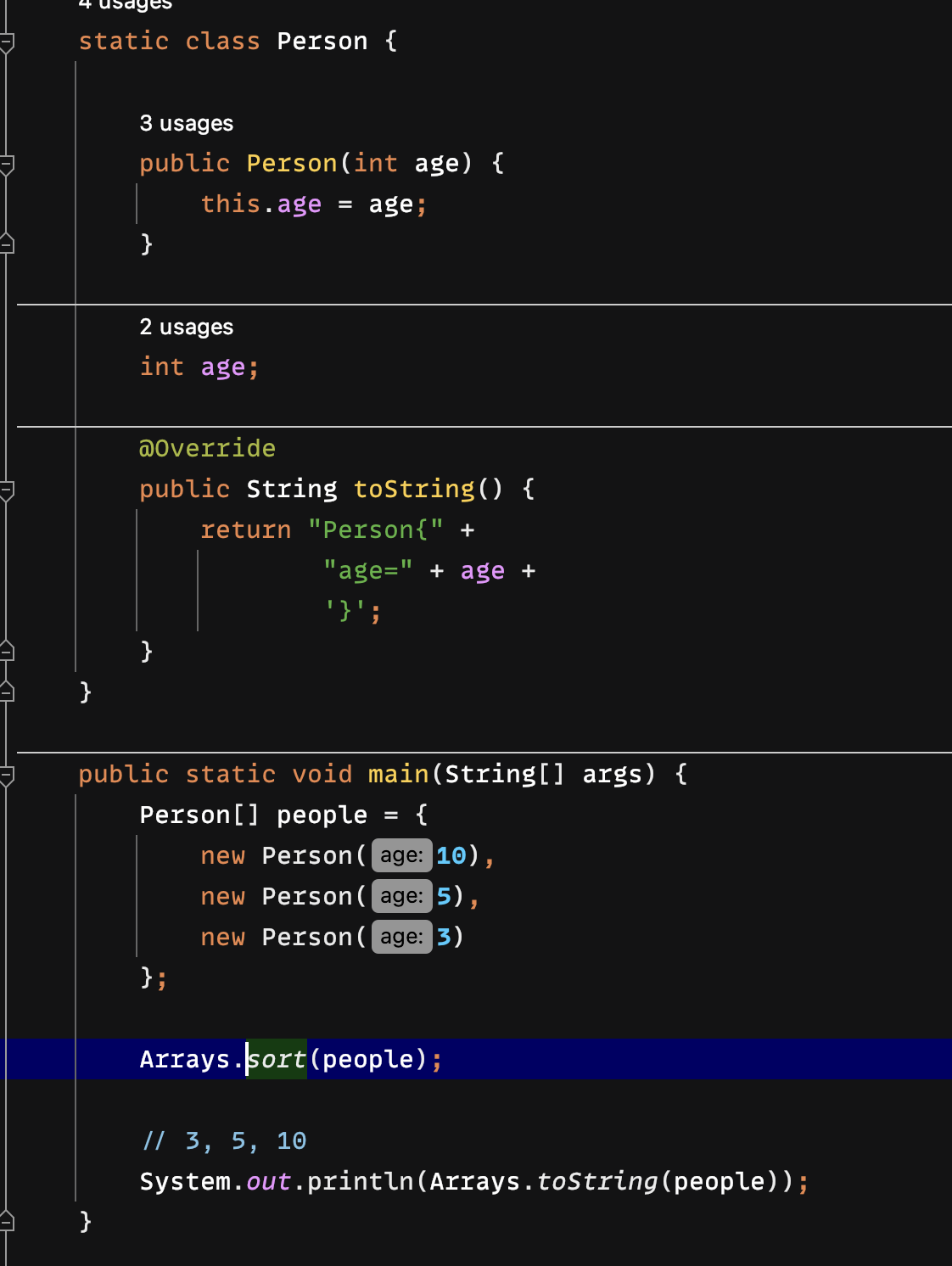
Task: Click the 'return' keyword in toString
Action: pyautogui.click(x=246, y=529)
